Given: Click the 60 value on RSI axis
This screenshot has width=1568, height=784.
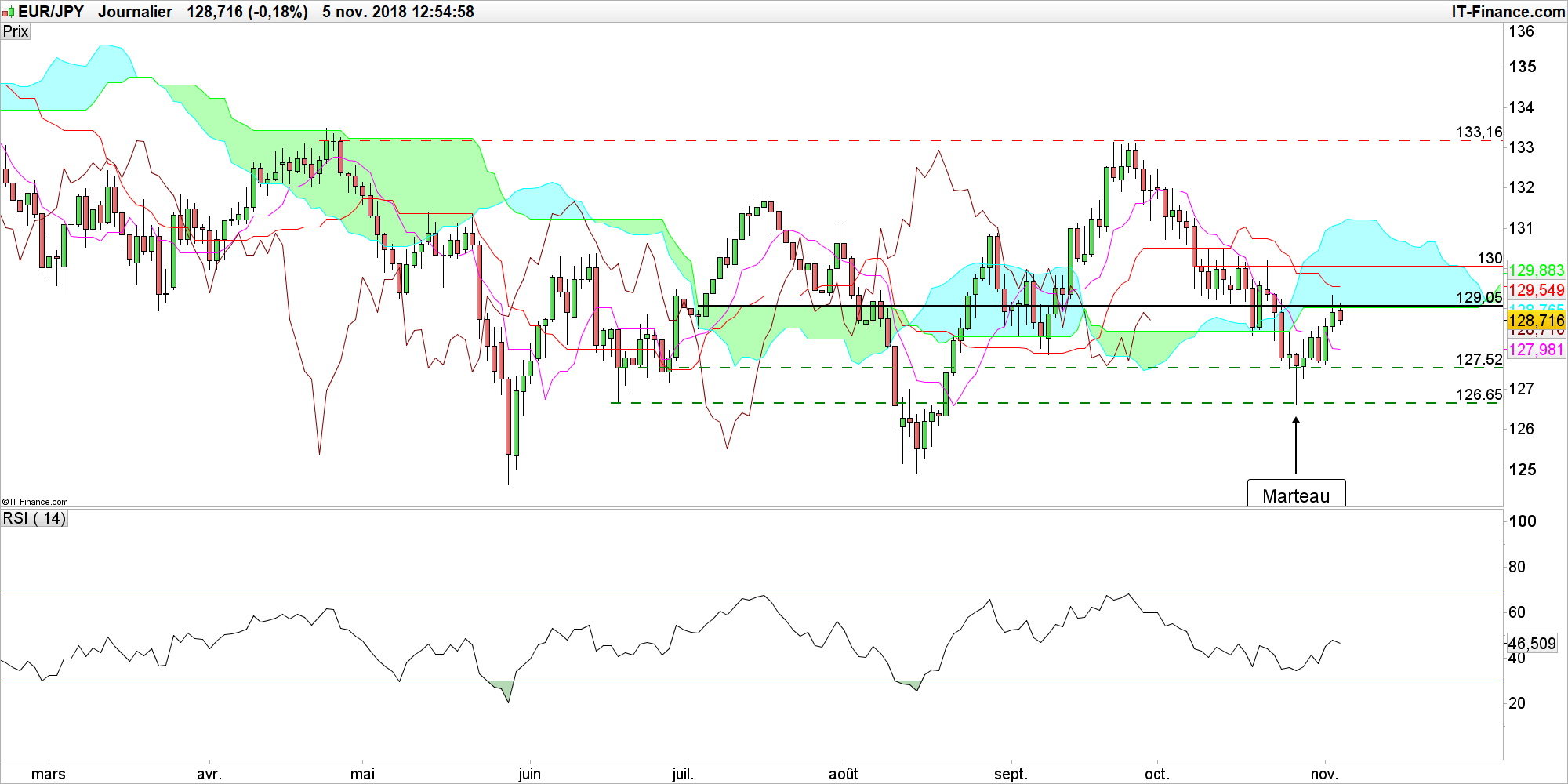Looking at the screenshot, I should 1517,612.
